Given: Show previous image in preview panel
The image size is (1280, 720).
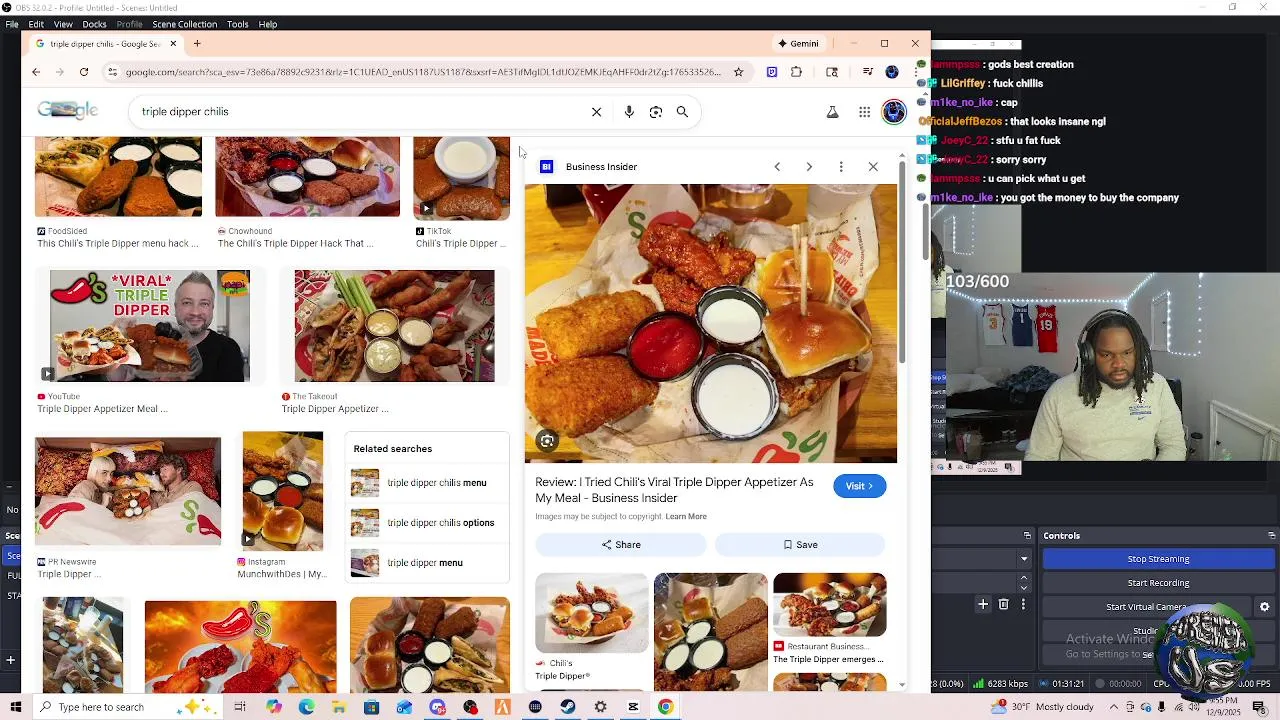Looking at the screenshot, I should click(777, 167).
